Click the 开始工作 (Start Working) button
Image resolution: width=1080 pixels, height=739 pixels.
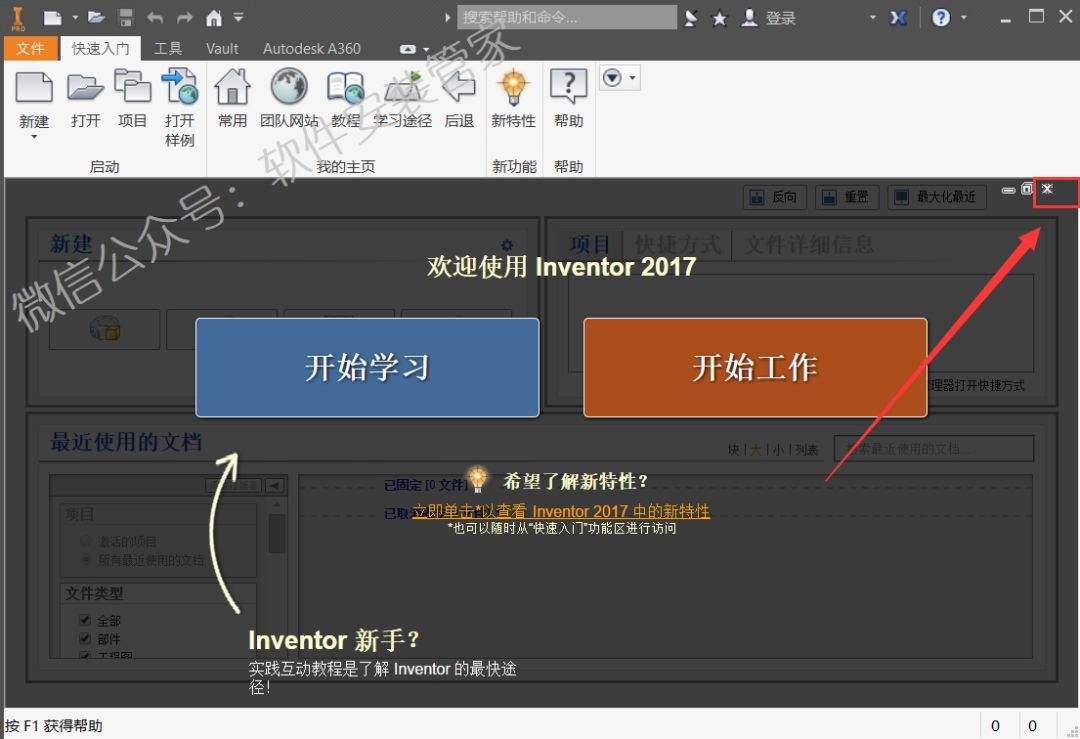[x=755, y=367]
